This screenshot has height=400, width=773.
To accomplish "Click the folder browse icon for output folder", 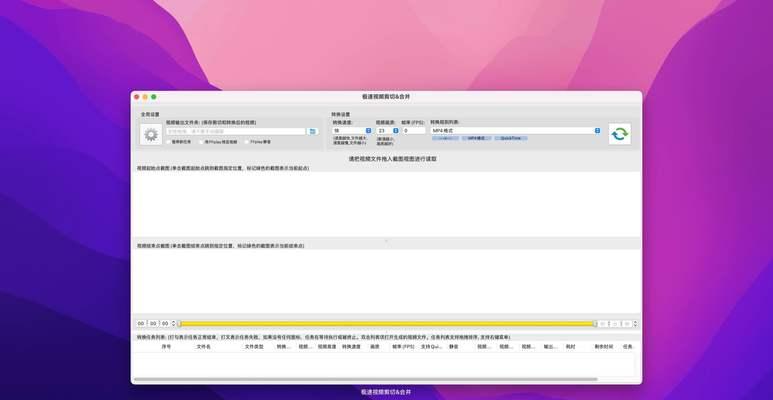I will pyautogui.click(x=313, y=131).
